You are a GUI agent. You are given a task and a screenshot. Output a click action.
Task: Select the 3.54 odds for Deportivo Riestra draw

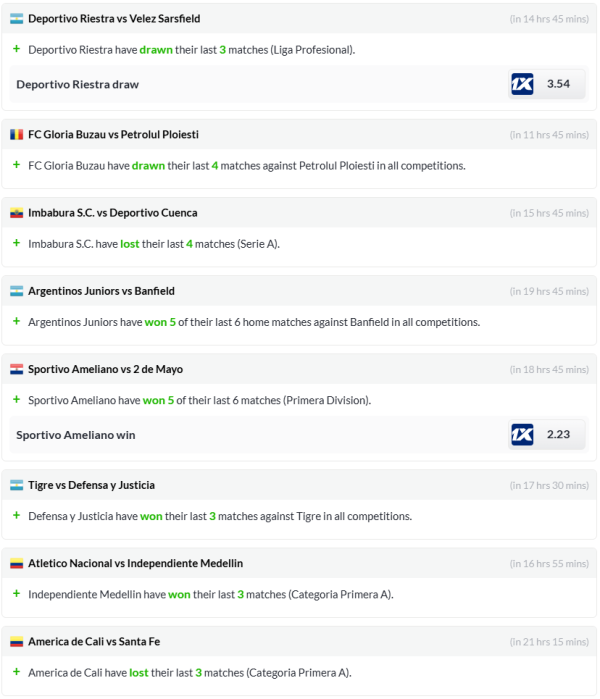tap(558, 84)
